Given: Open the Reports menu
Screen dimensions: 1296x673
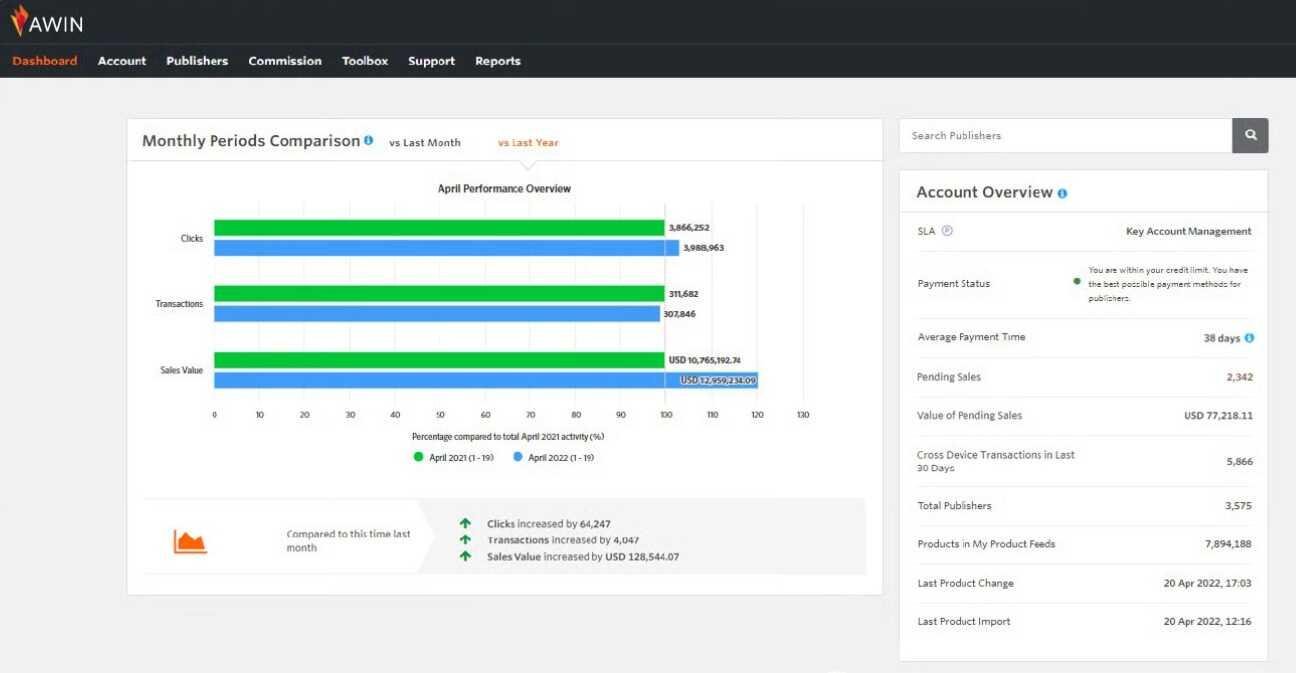Looking at the screenshot, I should click(498, 61).
